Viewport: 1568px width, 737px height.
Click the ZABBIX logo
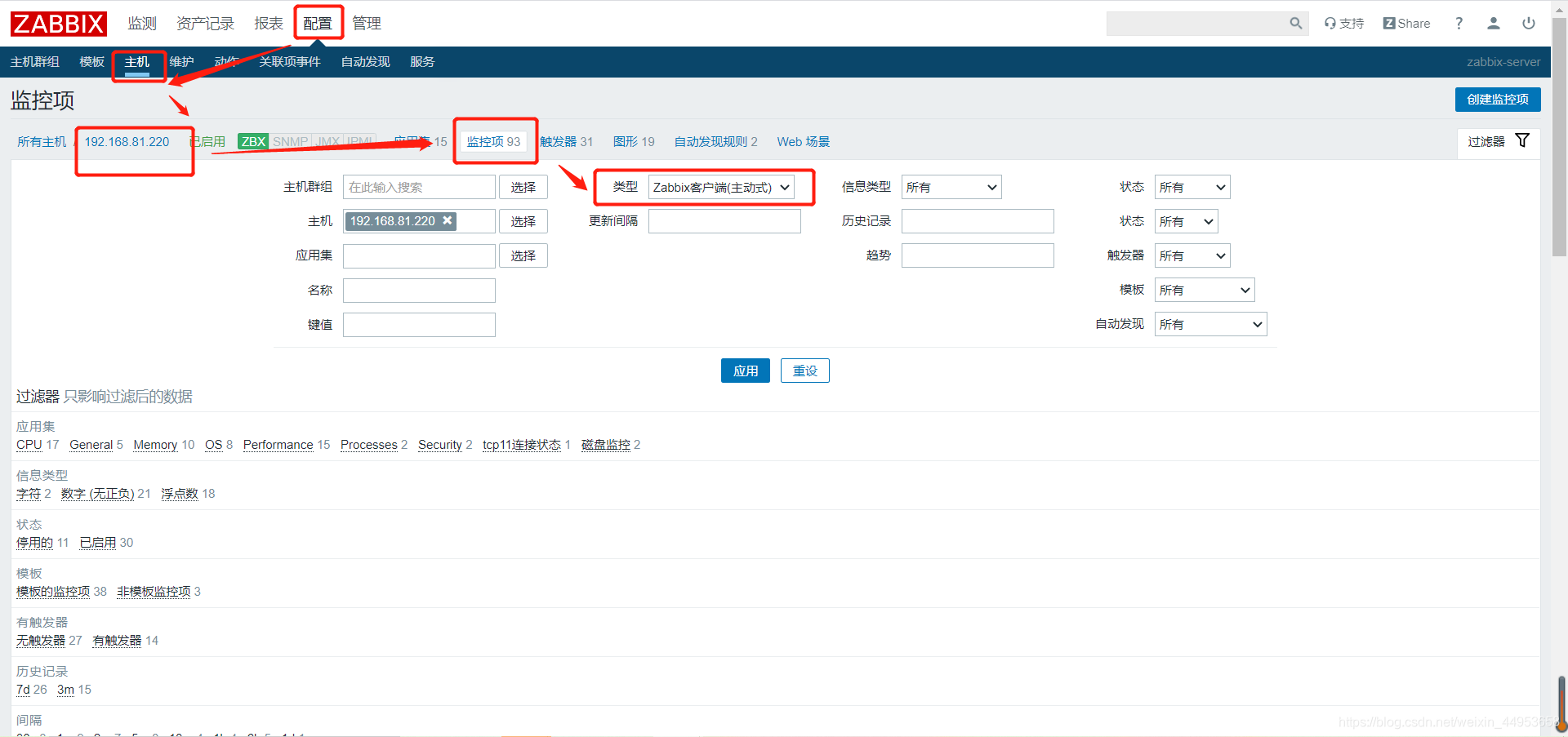58,24
